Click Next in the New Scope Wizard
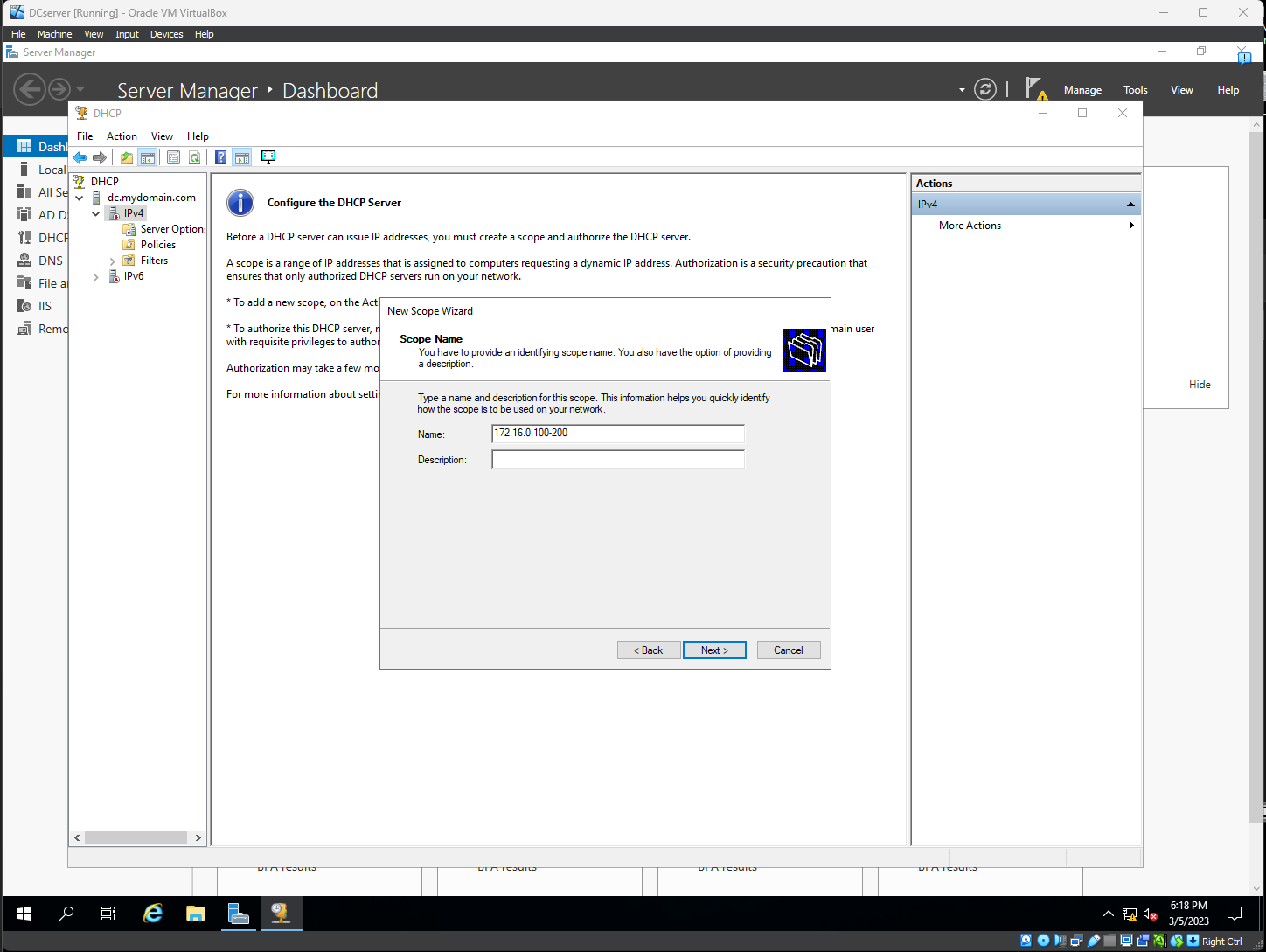Screen dimensions: 1266x952 click(714, 650)
